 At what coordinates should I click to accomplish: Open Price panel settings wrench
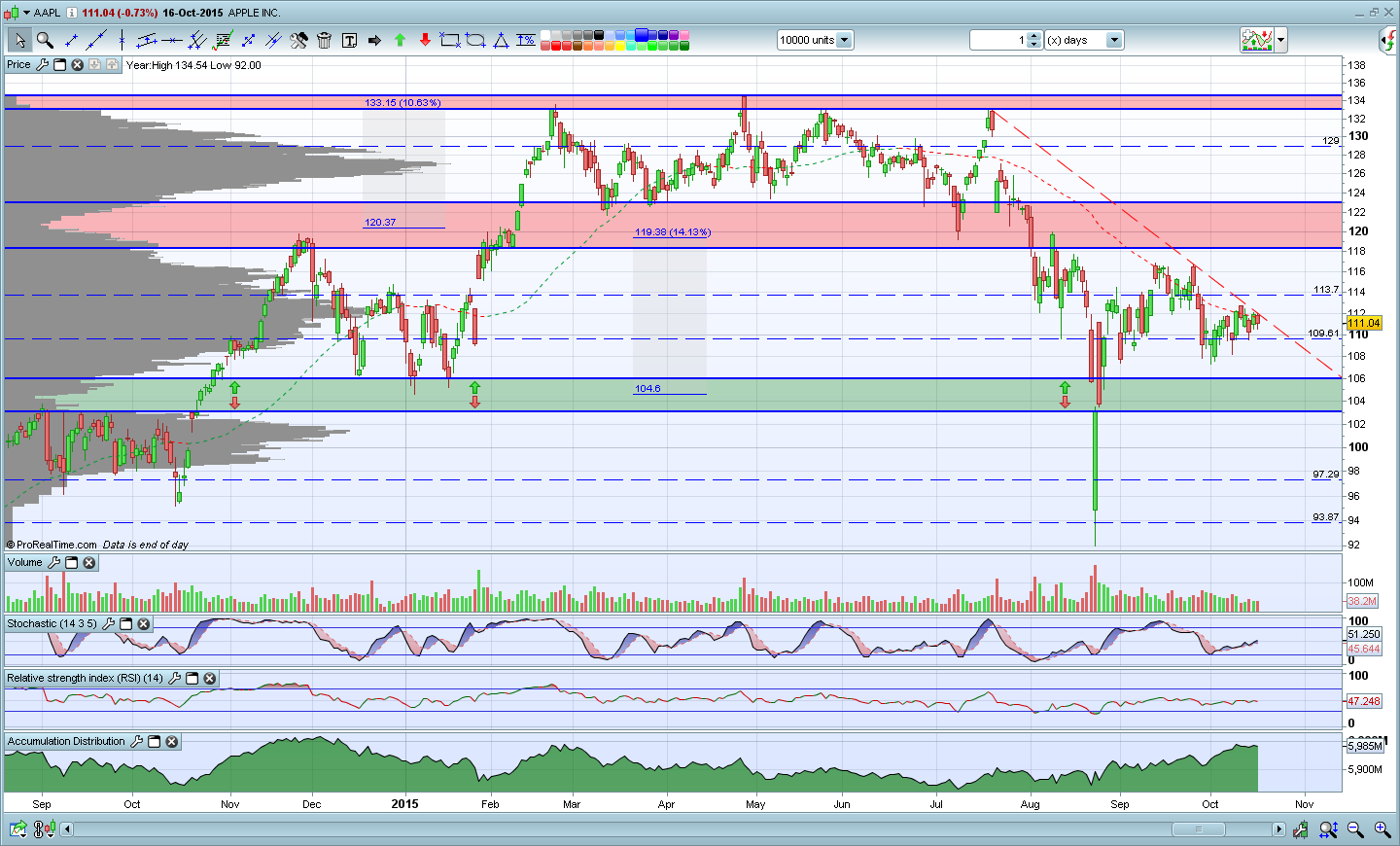[x=42, y=64]
